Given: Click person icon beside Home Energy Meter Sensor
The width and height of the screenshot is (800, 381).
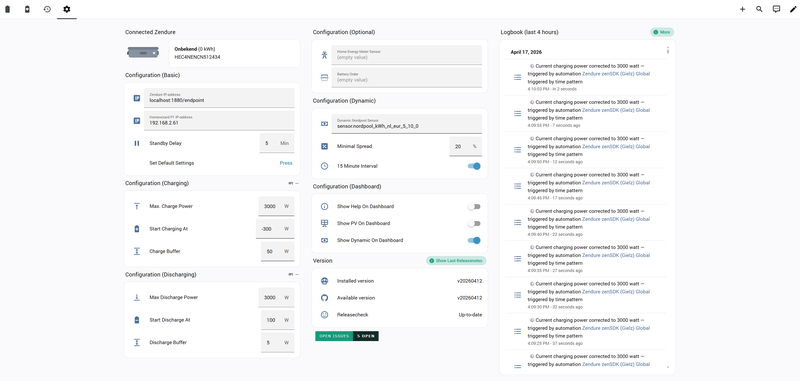Looking at the screenshot, I should [x=324, y=55].
